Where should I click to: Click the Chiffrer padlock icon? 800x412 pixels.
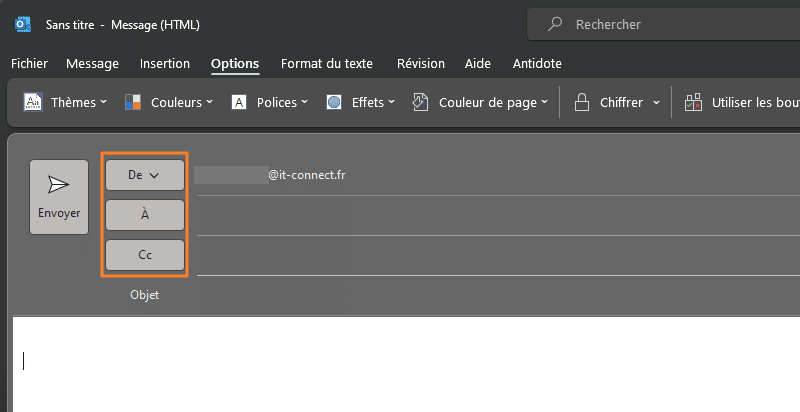(x=582, y=102)
